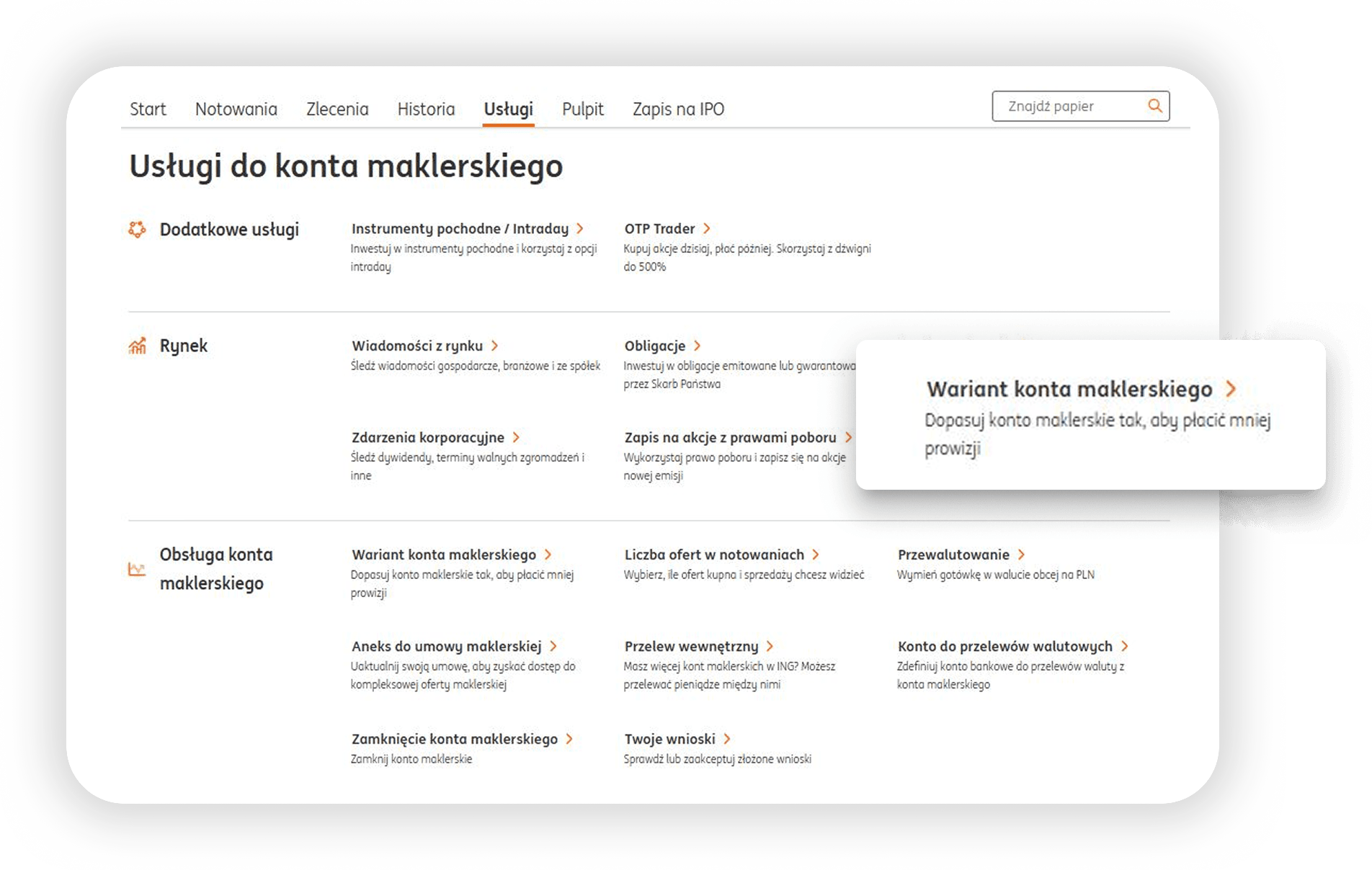Click the Dodatkowe usługi section icon
Viewport: 1372px width, 870px height.
[137, 230]
